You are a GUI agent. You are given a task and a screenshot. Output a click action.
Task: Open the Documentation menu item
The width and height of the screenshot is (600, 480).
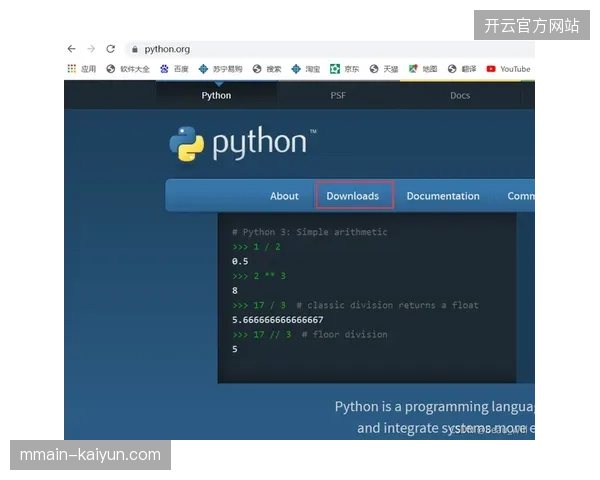coord(443,196)
